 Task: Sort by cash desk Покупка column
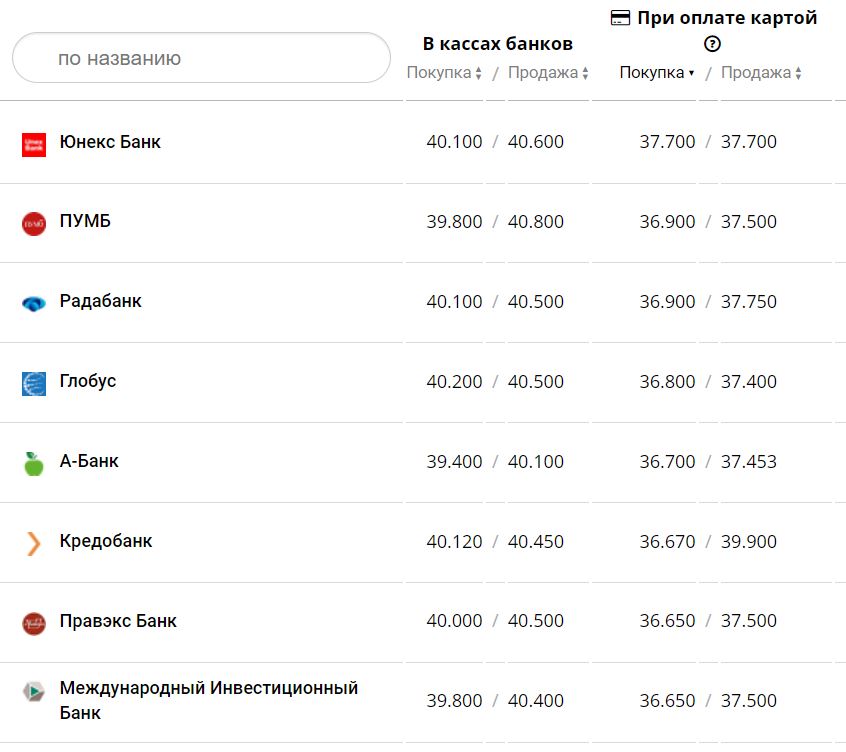(444, 73)
